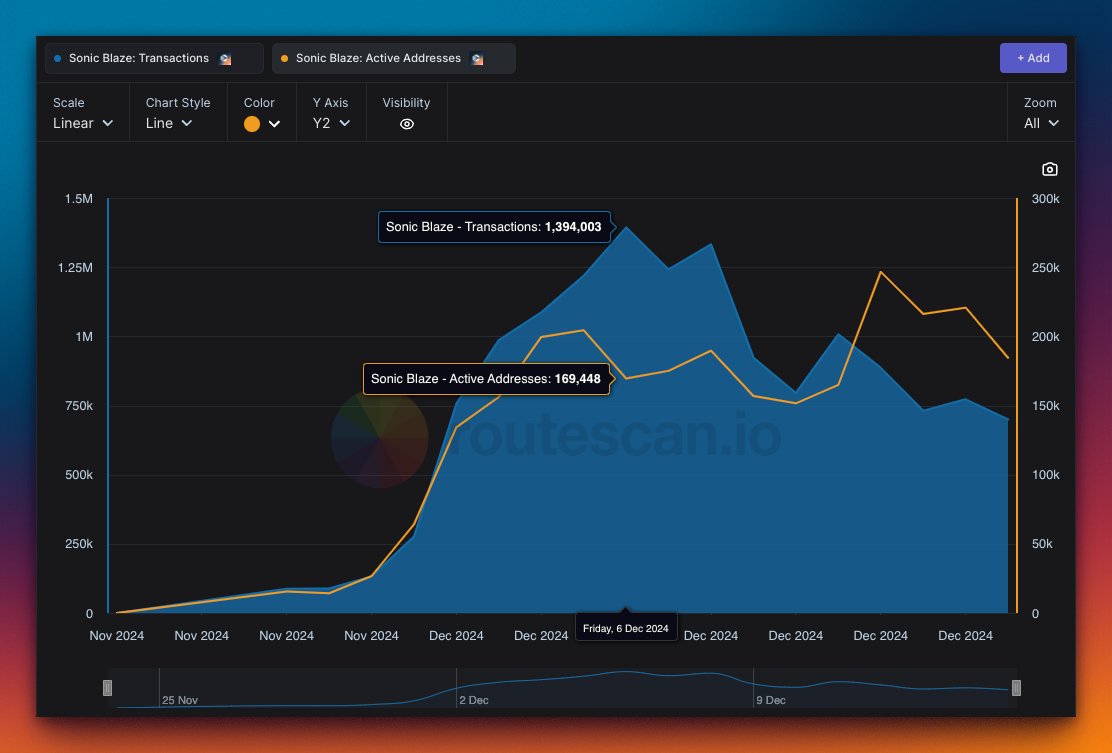Click the 150k right axis label

(x=1045, y=406)
